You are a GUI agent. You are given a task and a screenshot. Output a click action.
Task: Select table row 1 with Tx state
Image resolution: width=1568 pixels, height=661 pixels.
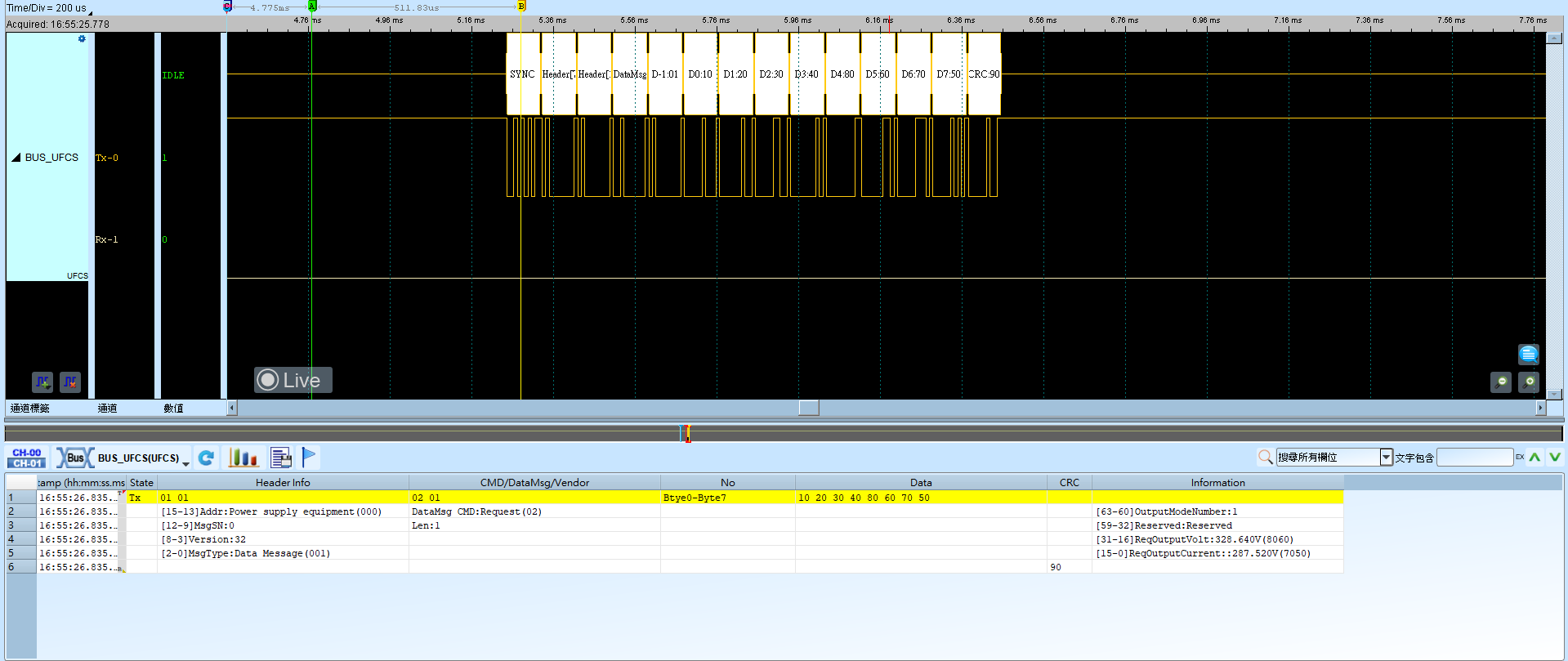point(674,497)
